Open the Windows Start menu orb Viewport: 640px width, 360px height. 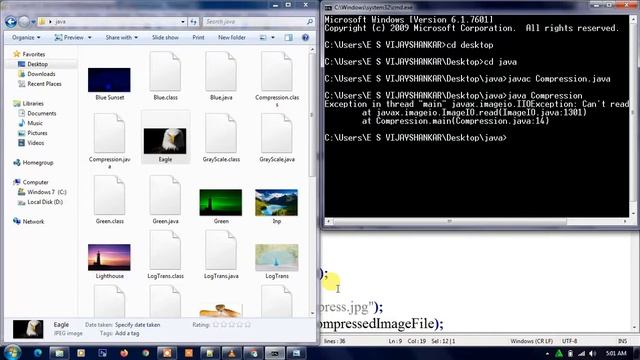[13, 352]
